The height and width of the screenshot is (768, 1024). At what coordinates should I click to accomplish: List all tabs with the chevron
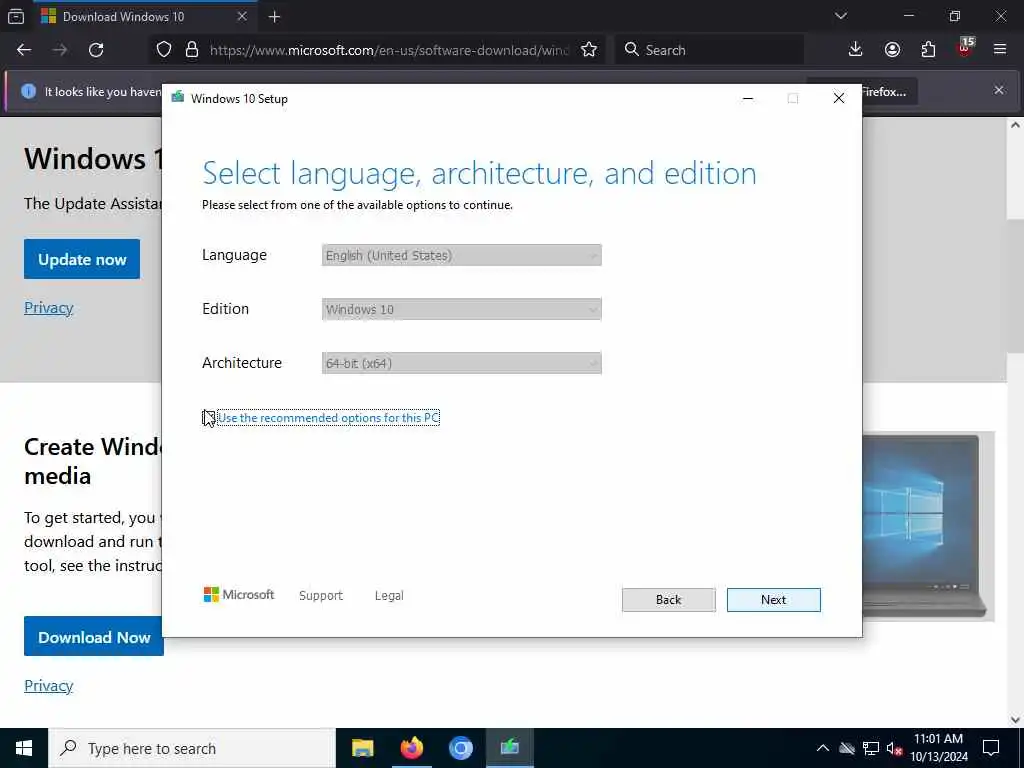(x=841, y=16)
